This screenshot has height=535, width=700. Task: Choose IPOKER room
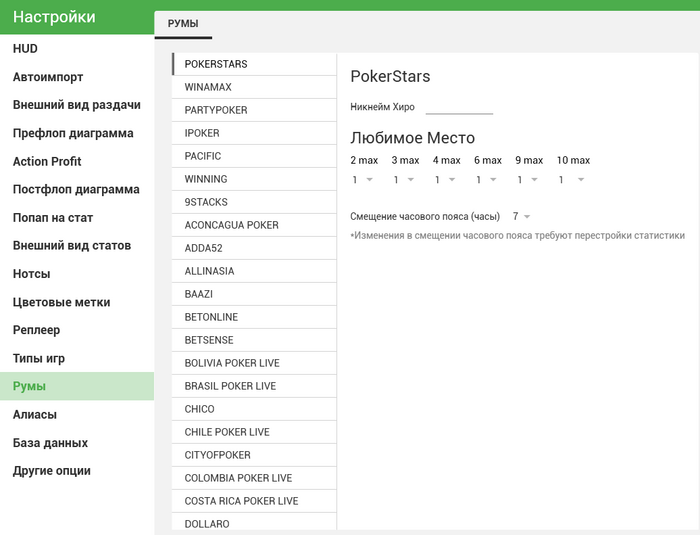tap(254, 133)
